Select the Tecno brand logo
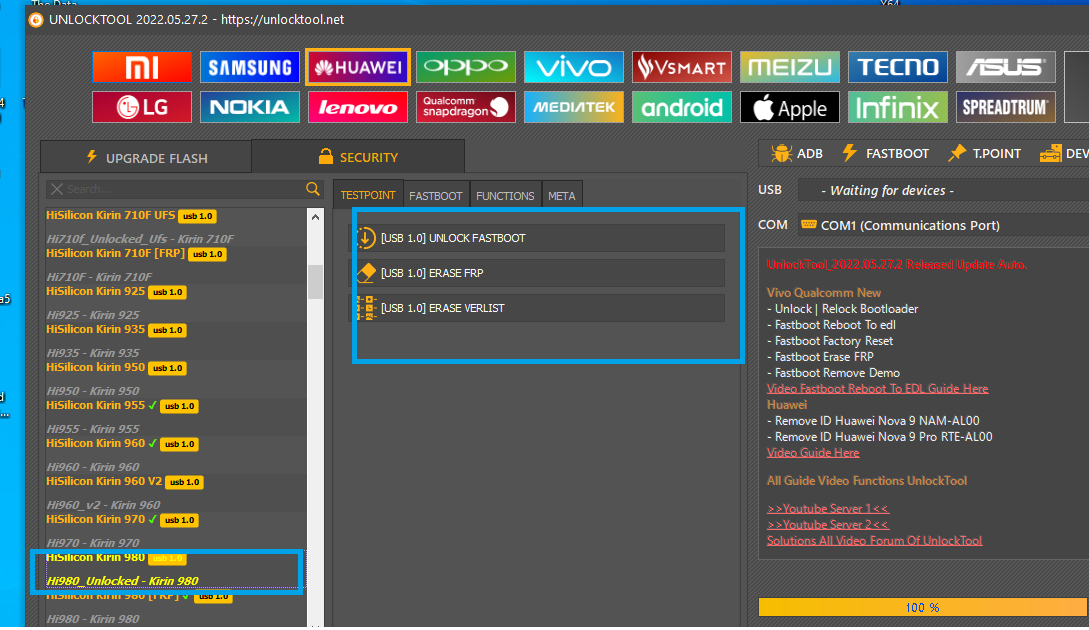Screen dimensions: 1089x630 coord(898,67)
